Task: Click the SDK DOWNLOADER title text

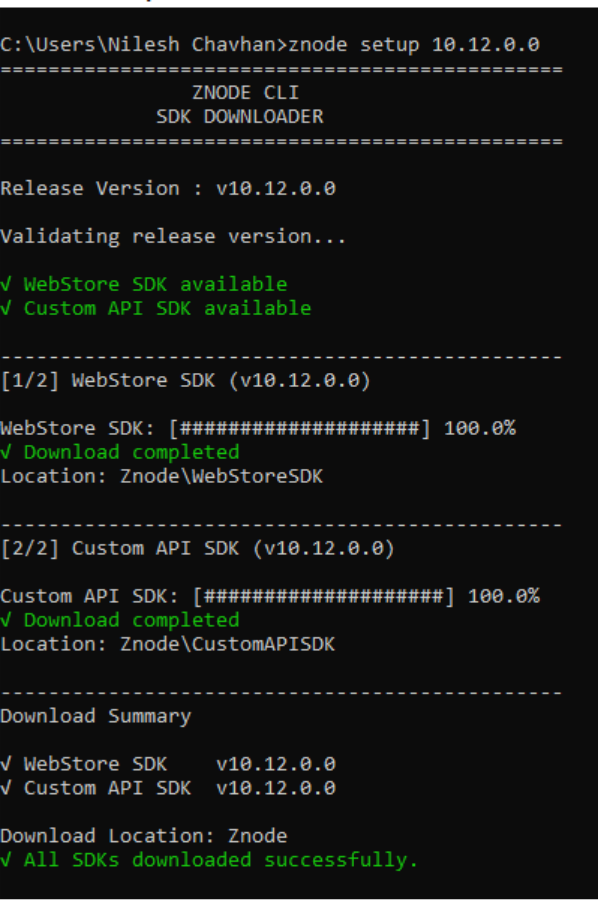Action: (x=240, y=117)
